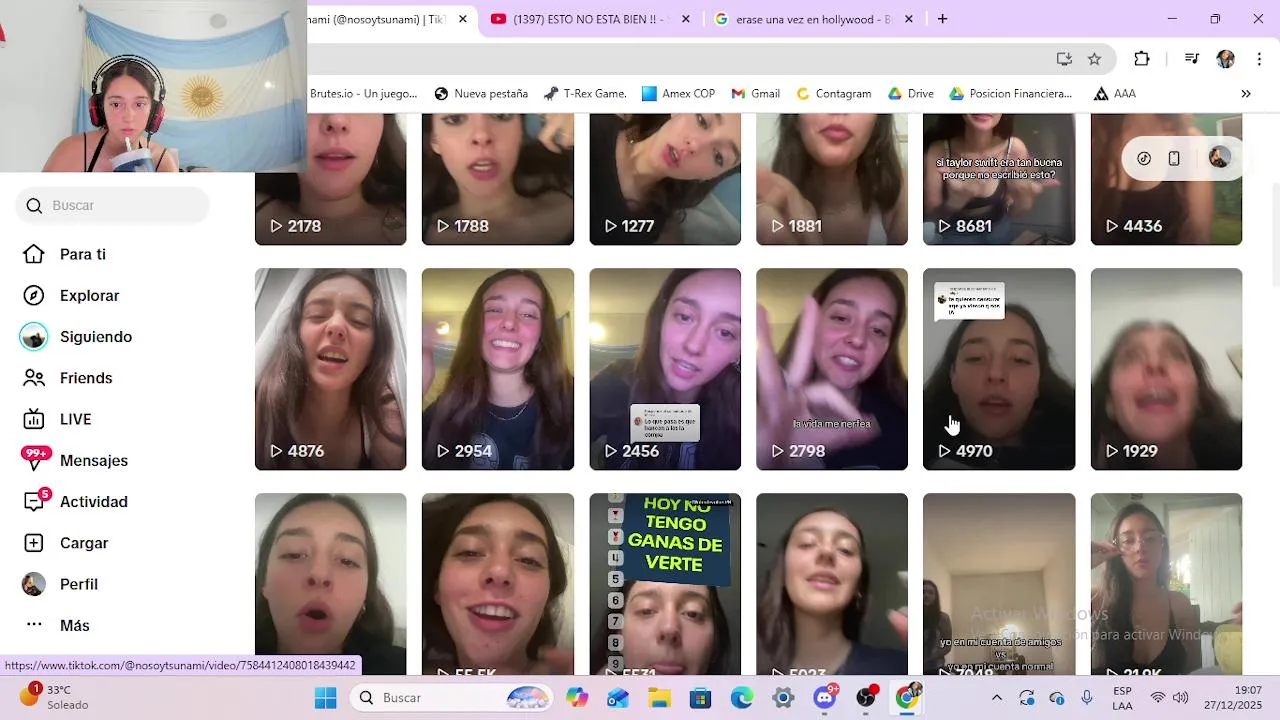Viewport: 1280px width, 720px height.
Task: Open the Explorar compass icon
Action: 34,295
